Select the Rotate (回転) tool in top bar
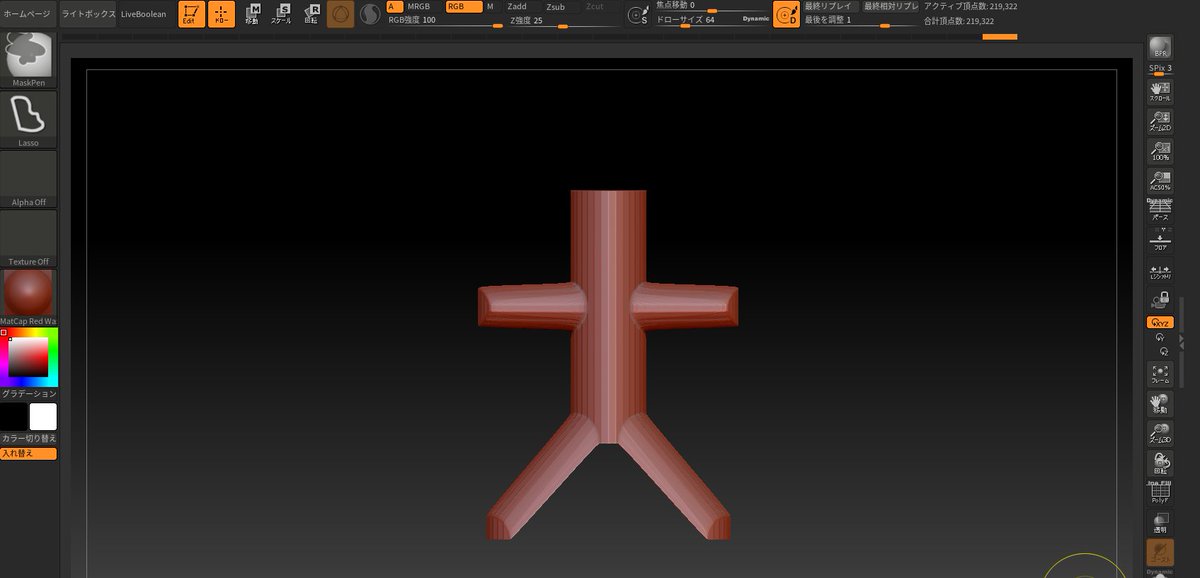Image resolution: width=1200 pixels, height=578 pixels. click(310, 14)
